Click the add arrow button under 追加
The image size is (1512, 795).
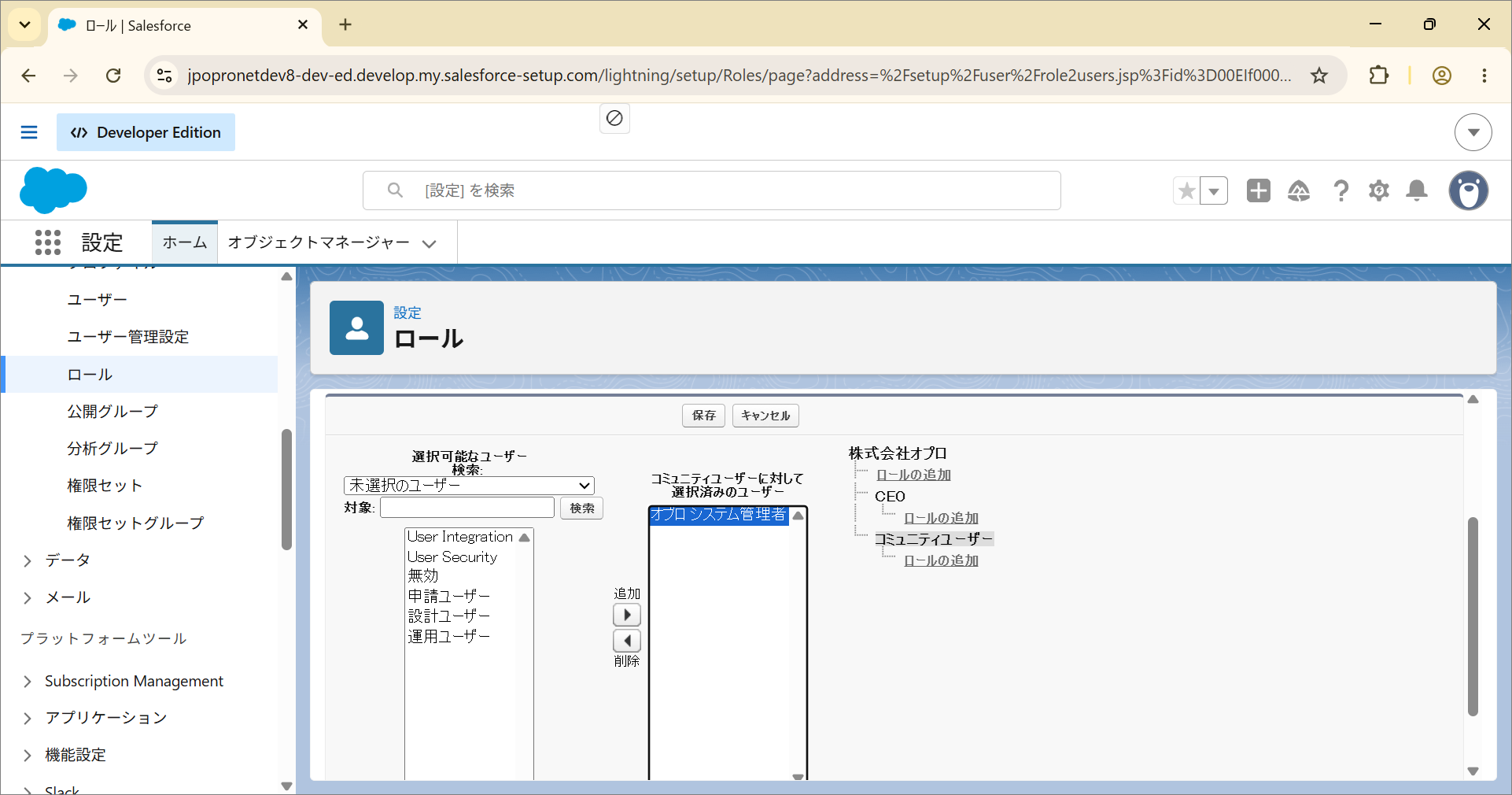[x=627, y=615]
